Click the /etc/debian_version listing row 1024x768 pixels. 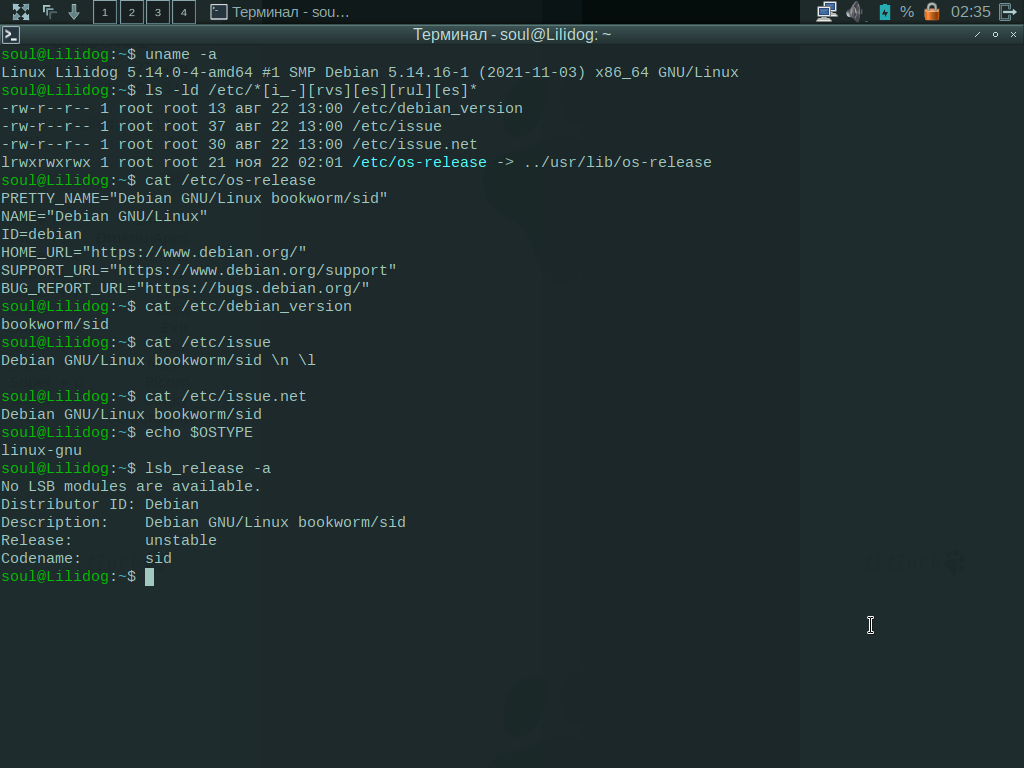tap(262, 108)
